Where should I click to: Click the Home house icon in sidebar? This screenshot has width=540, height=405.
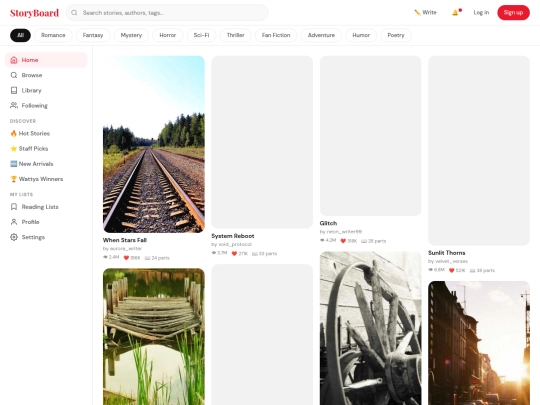tap(14, 60)
